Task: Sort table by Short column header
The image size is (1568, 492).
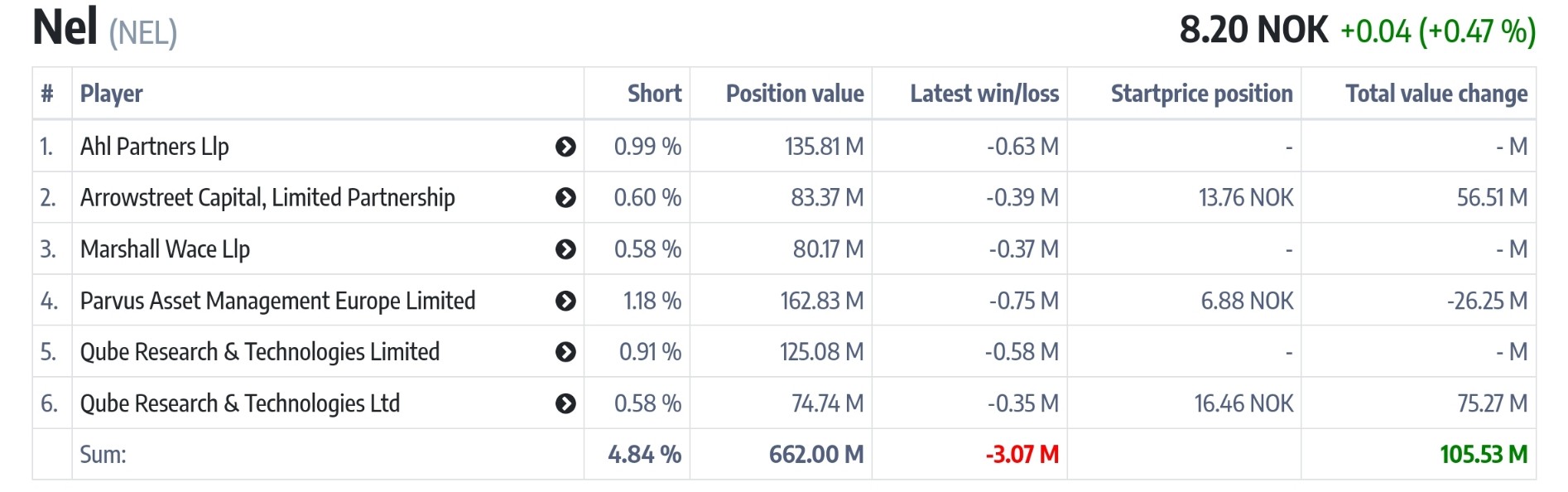Action: 654,94
